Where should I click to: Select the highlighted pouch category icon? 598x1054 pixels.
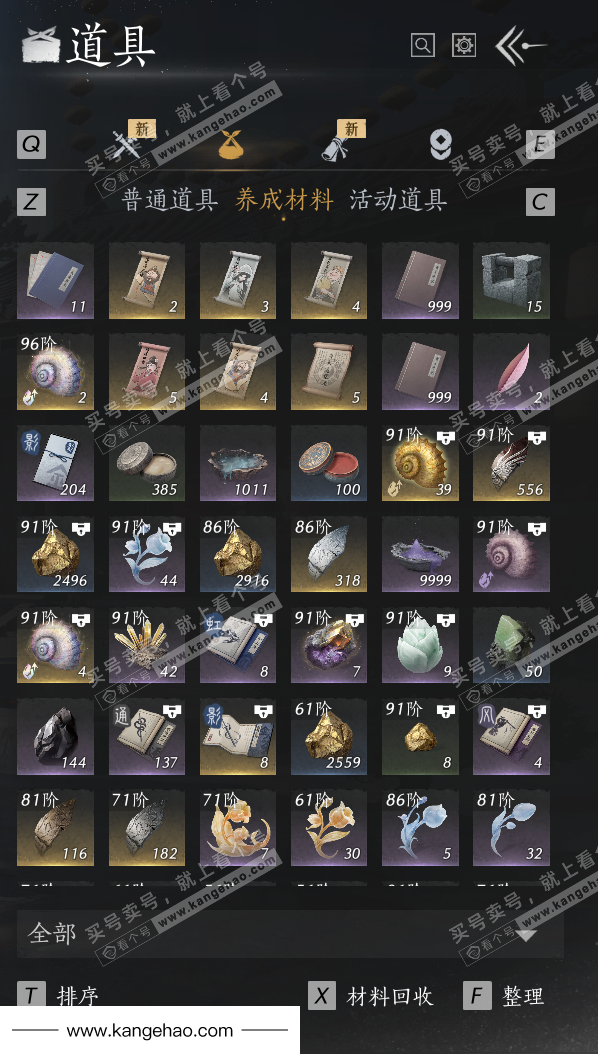point(230,145)
